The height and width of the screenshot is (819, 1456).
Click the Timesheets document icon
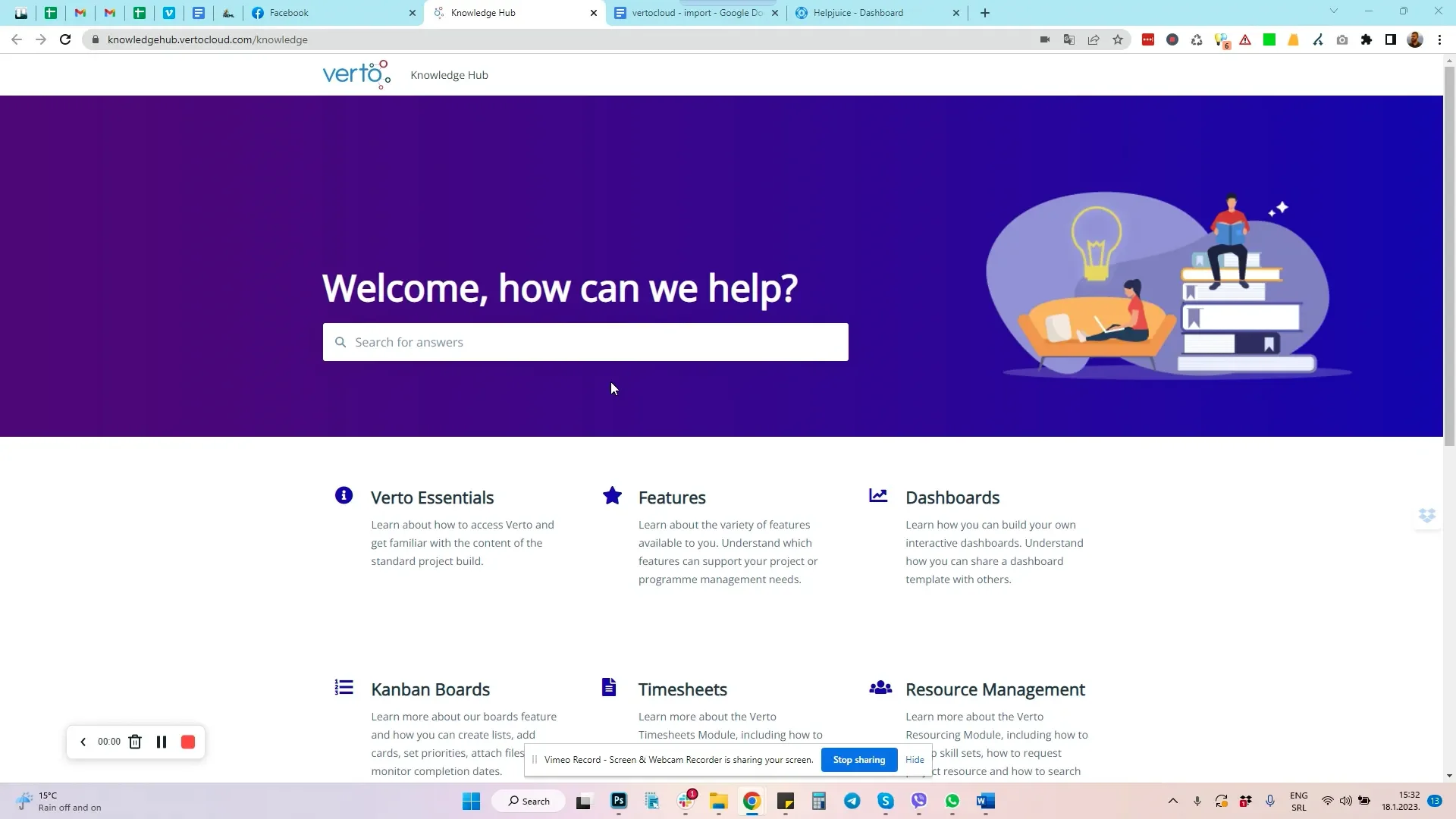(x=608, y=687)
